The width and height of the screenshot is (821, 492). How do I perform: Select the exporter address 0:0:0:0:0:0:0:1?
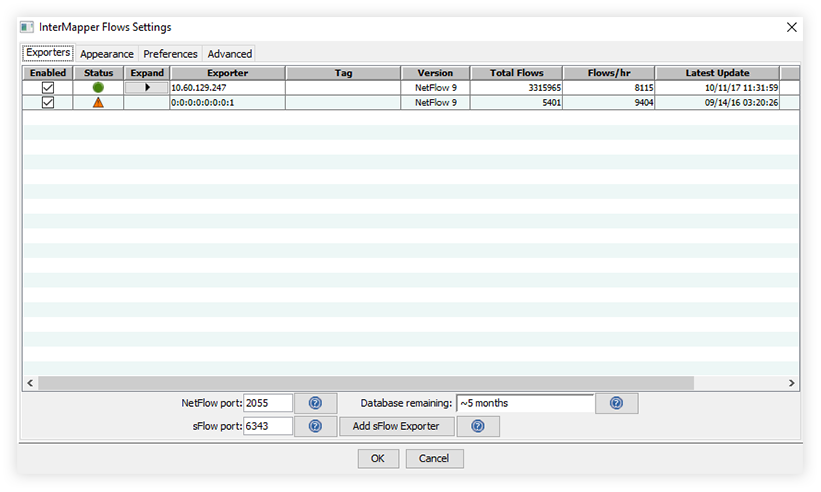pos(203,103)
